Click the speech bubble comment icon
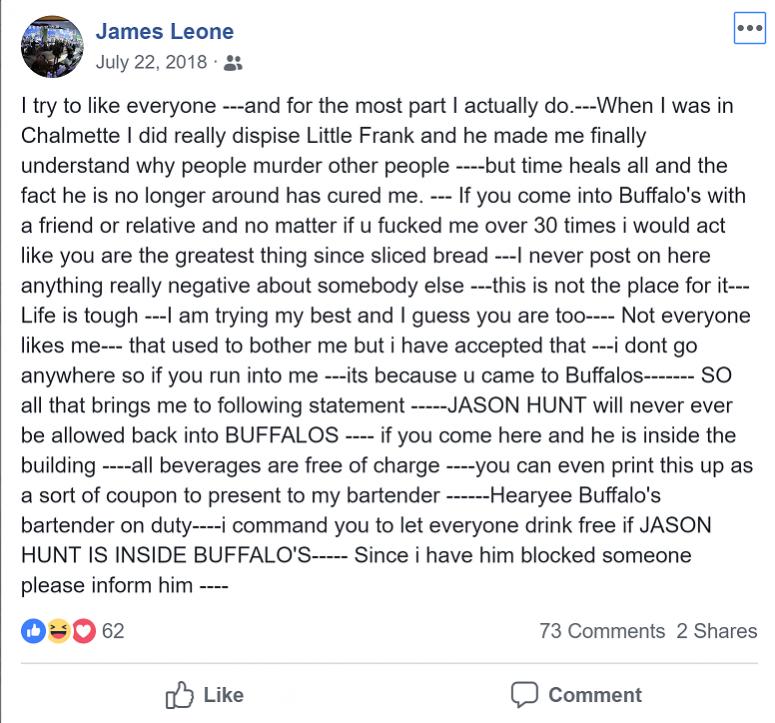This screenshot has width=775, height=723. point(524,695)
